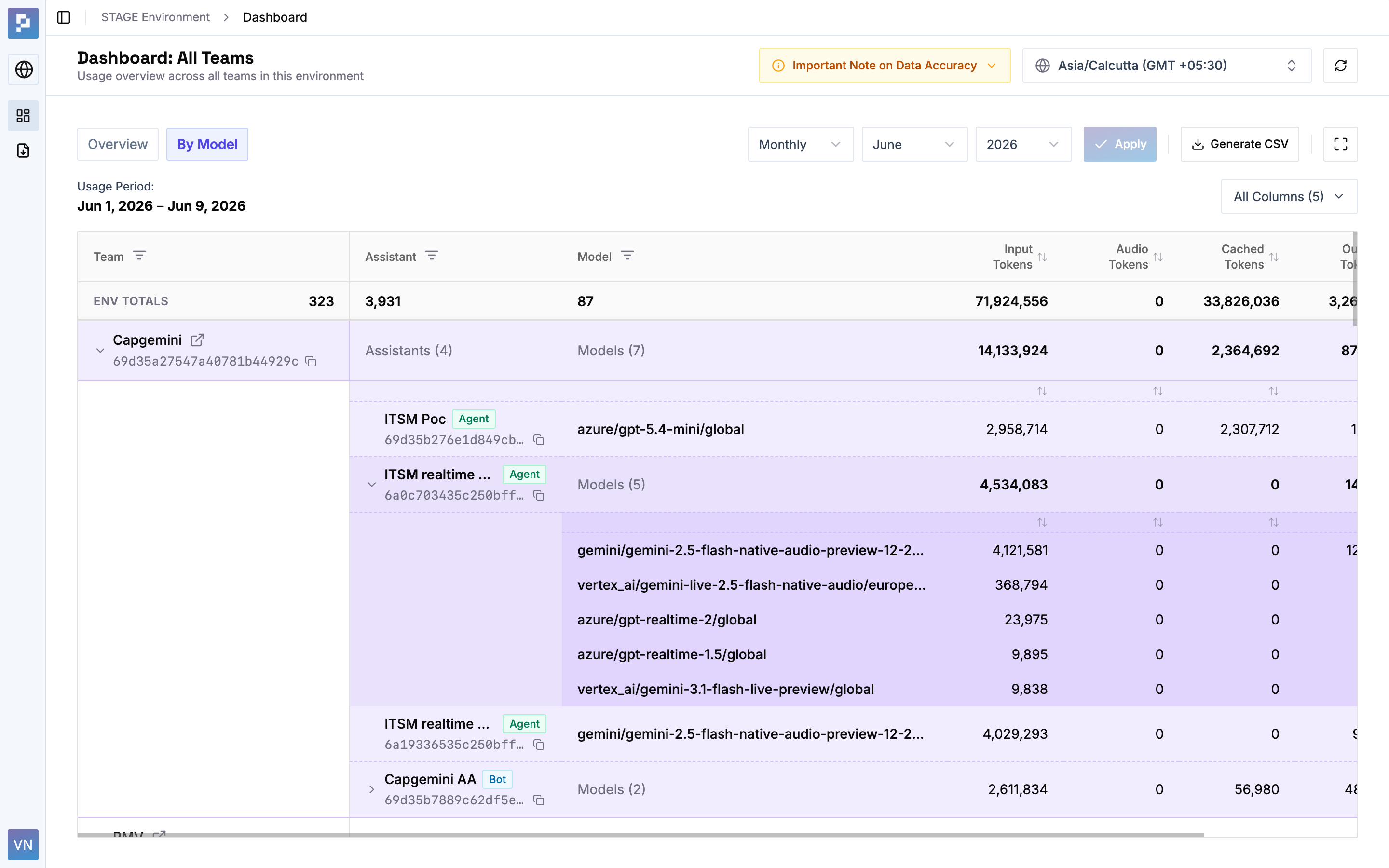Toggle the sidebar panel icon
Viewport: 1389px width, 868px height.
pyautogui.click(x=64, y=17)
